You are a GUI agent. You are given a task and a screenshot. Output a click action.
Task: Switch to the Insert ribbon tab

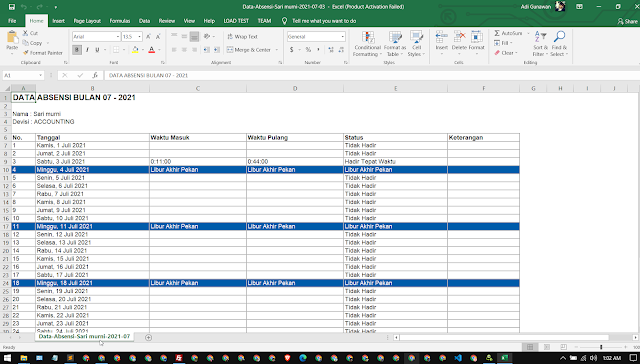(x=58, y=21)
